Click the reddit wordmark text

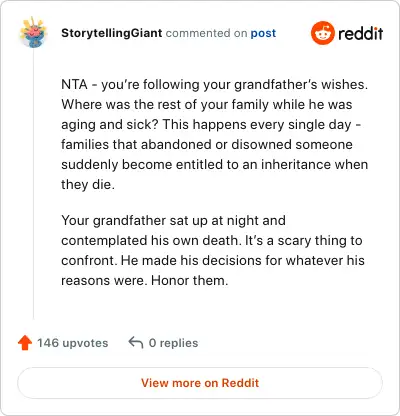point(361,33)
